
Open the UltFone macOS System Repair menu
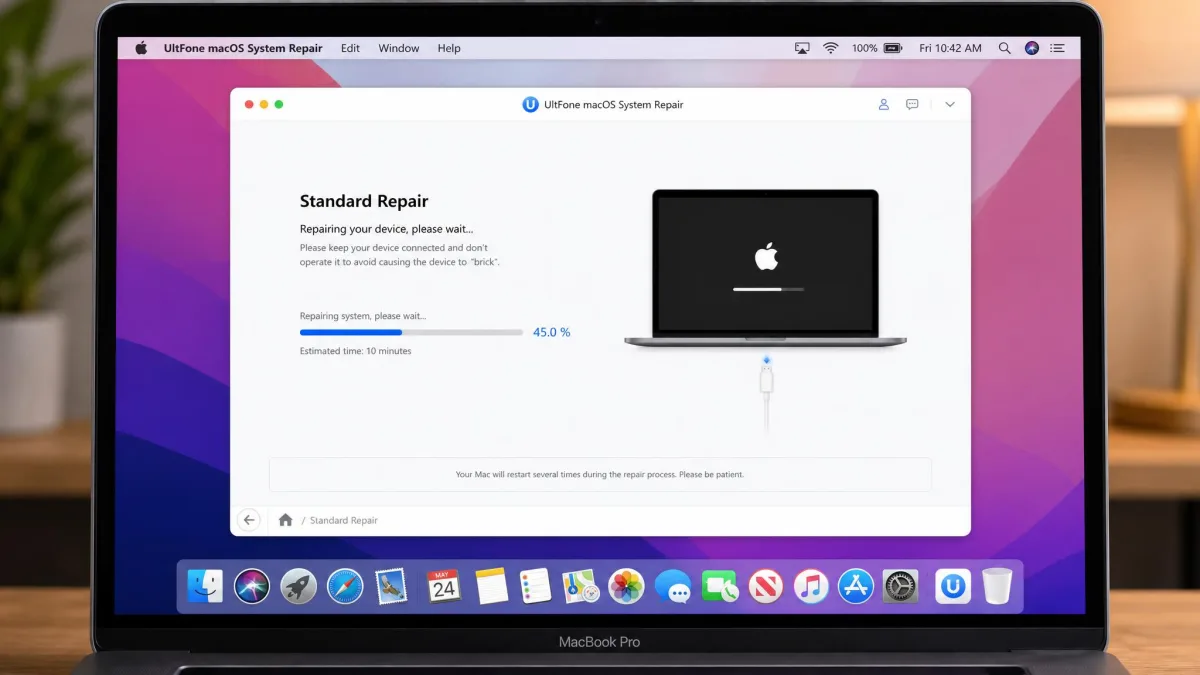click(x=243, y=48)
